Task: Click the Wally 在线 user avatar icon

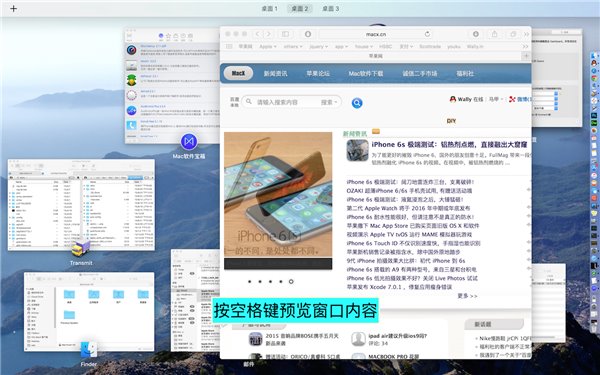Action: pos(453,99)
